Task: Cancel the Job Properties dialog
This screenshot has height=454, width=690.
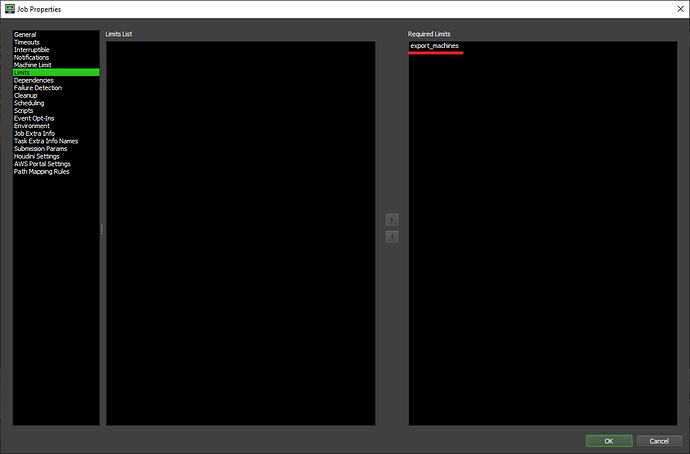Action: pos(659,441)
